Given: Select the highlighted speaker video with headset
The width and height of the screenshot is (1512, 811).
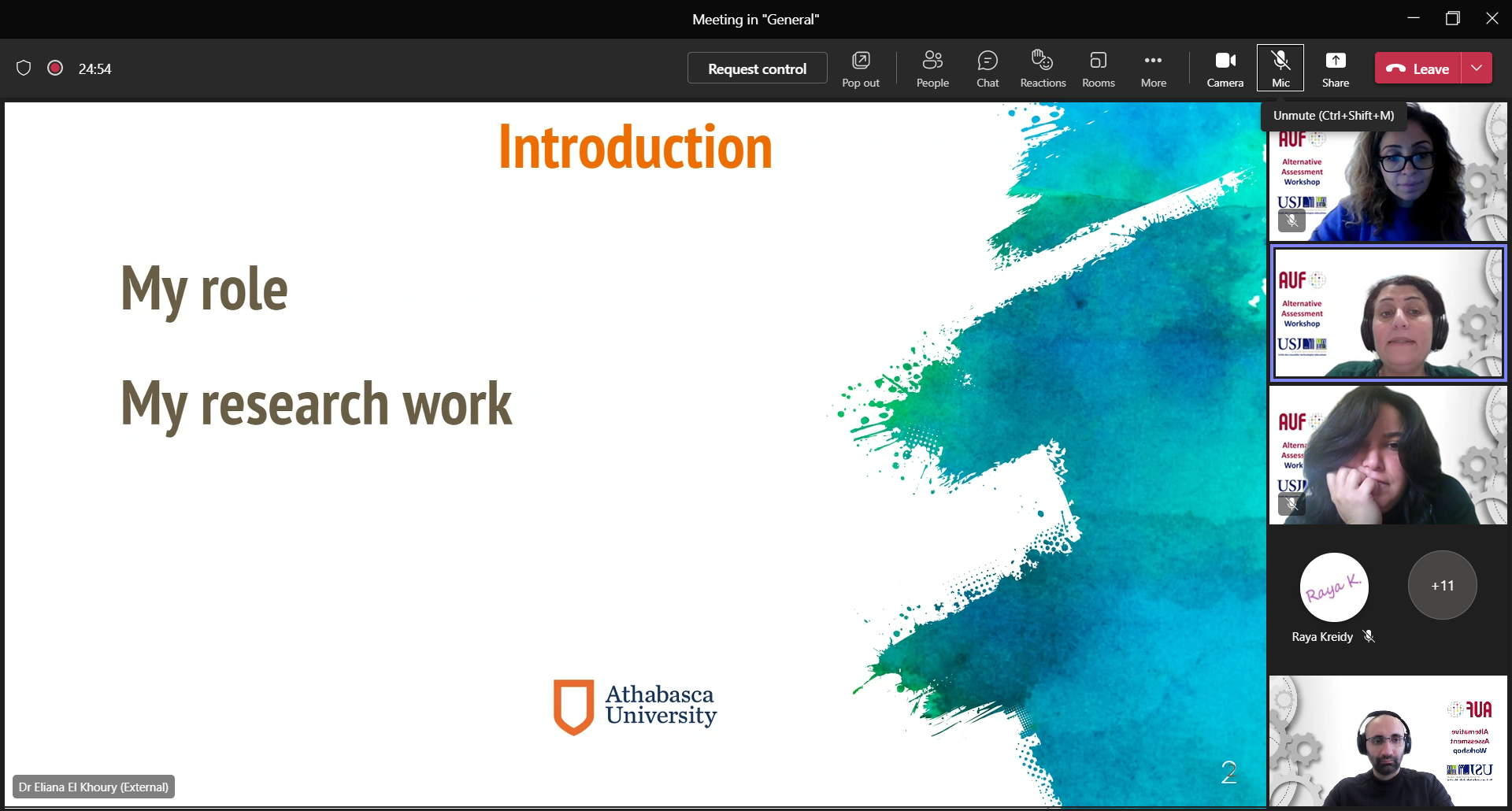Looking at the screenshot, I should (1388, 313).
